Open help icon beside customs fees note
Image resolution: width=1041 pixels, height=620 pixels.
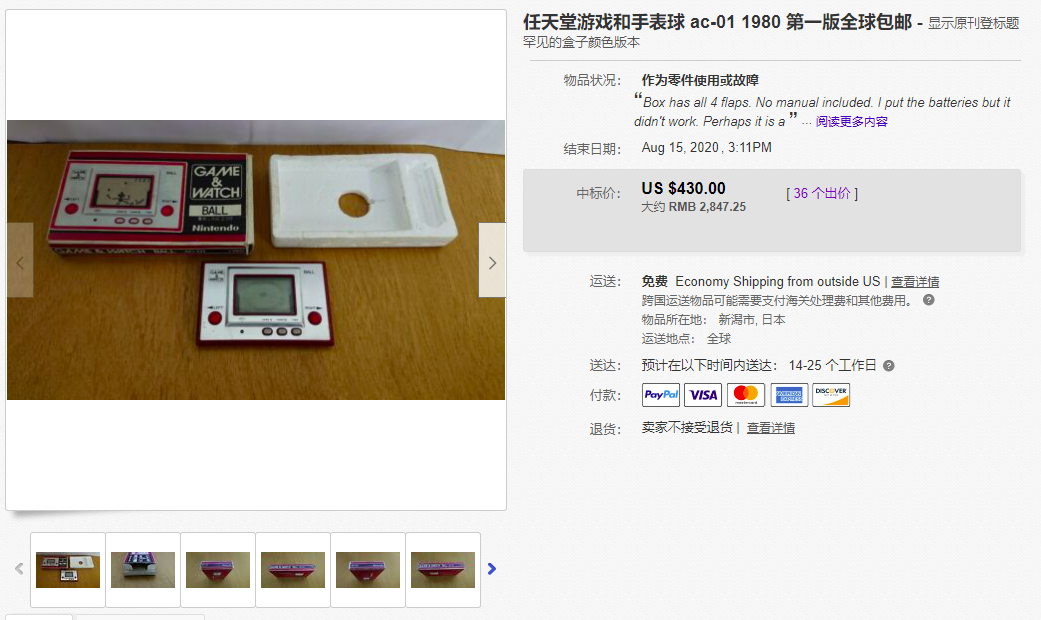pyautogui.click(x=929, y=300)
